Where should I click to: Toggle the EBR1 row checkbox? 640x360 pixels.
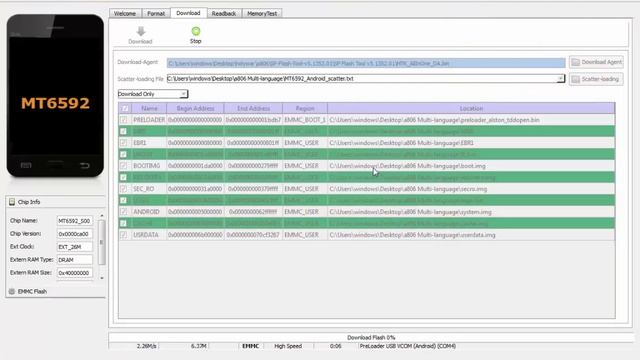[124, 142]
